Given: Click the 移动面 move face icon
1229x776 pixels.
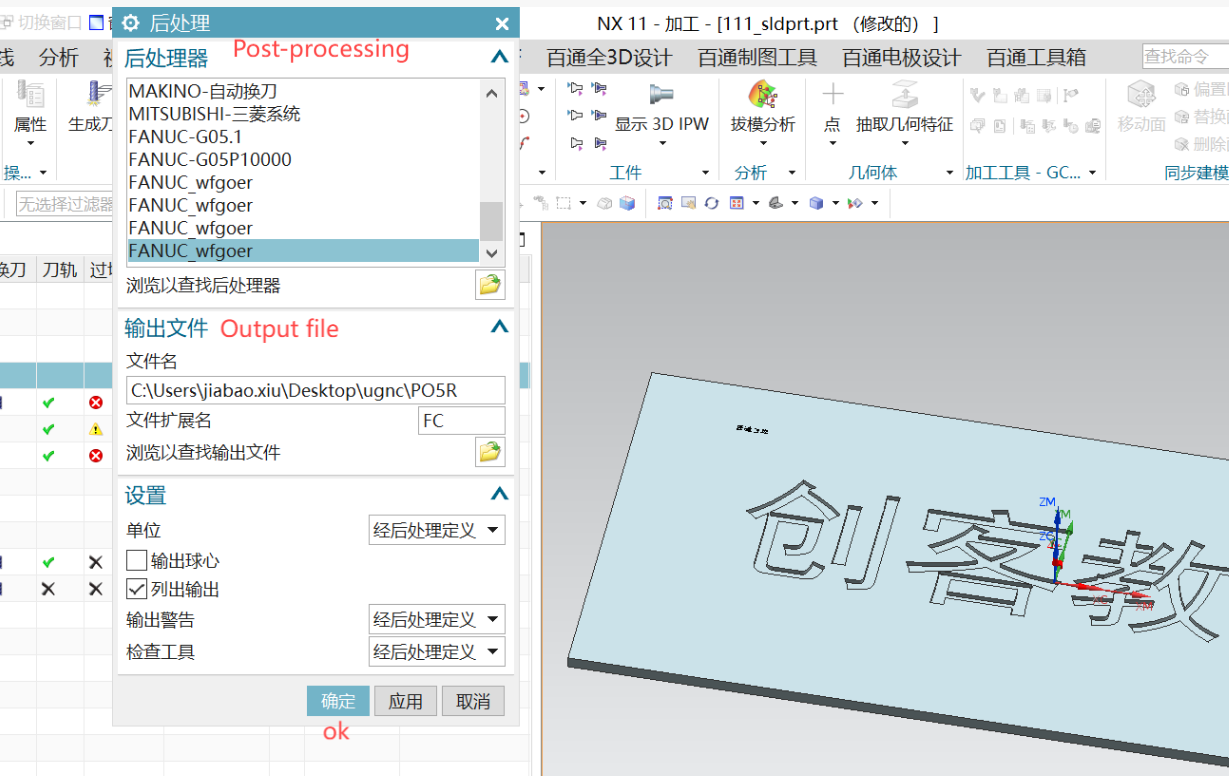Looking at the screenshot, I should pyautogui.click(x=1141, y=95).
